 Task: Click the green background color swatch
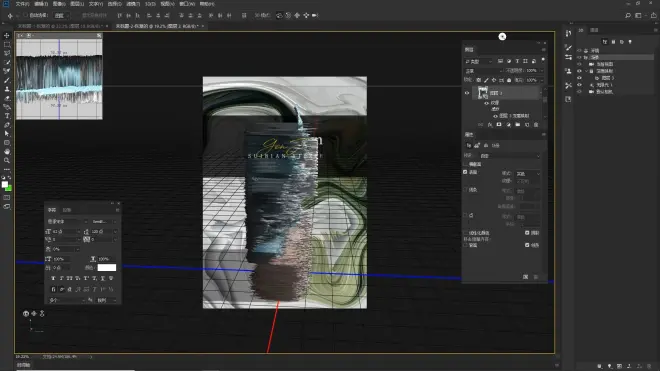pyautogui.click(x=8, y=188)
